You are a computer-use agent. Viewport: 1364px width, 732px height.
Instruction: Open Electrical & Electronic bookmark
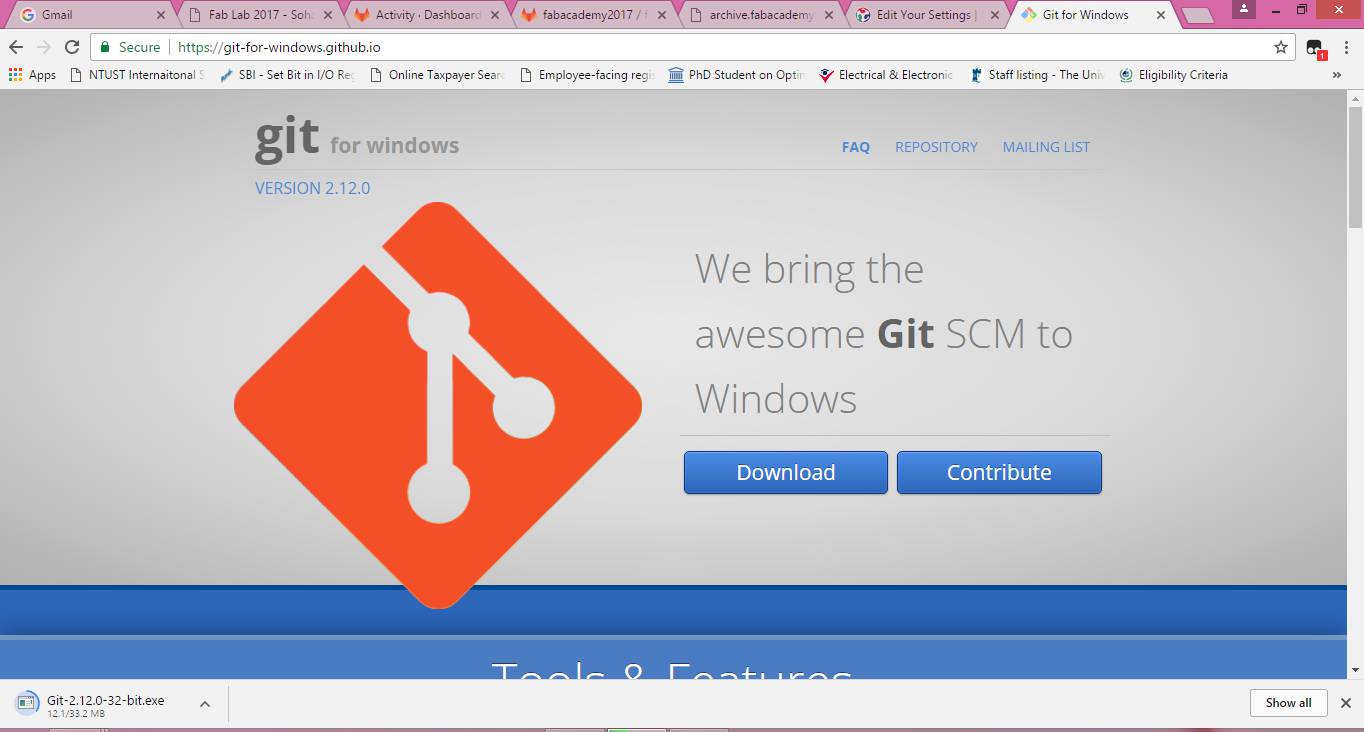887,75
